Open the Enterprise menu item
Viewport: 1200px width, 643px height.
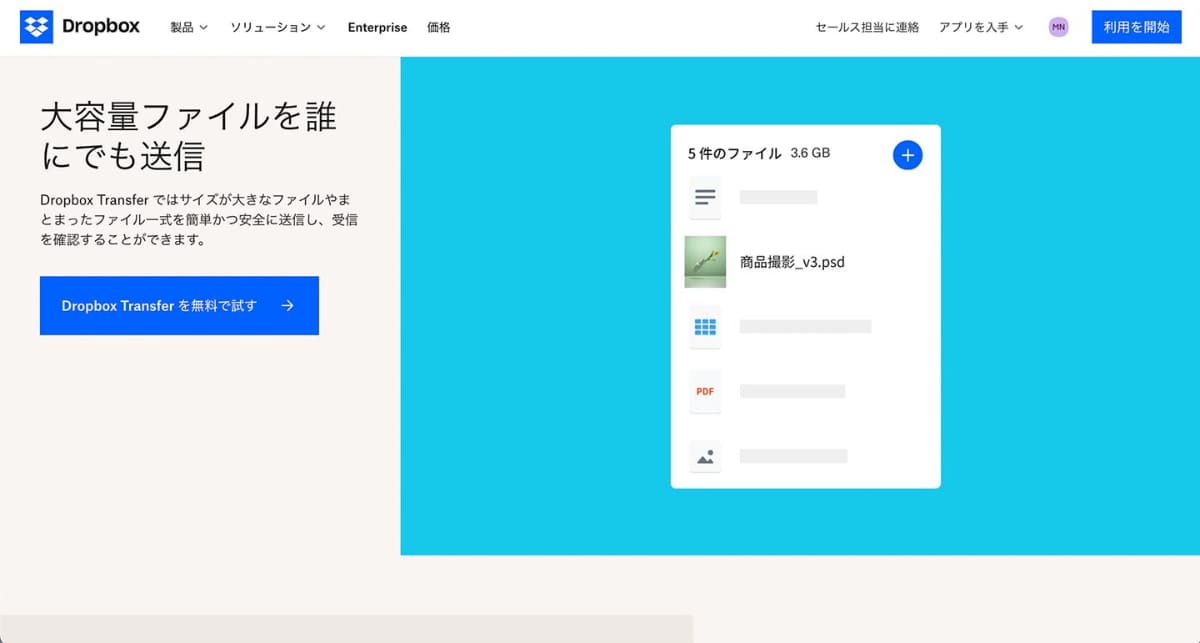[x=377, y=27]
